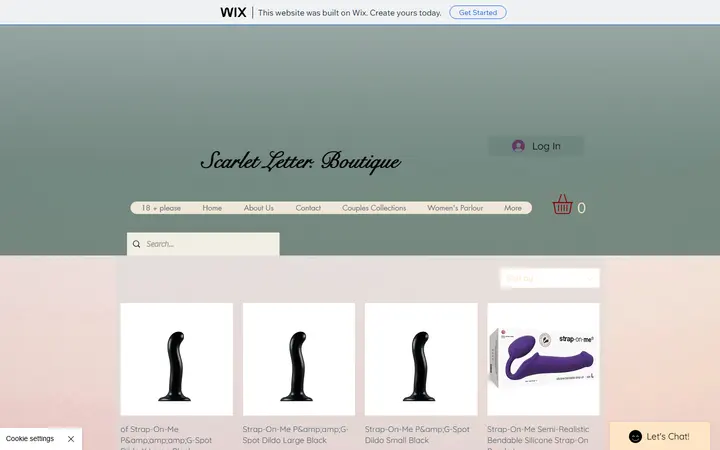
Task: Open the Strap-On-Me Semi-Realistic product thumbnail
Action: tap(543, 359)
